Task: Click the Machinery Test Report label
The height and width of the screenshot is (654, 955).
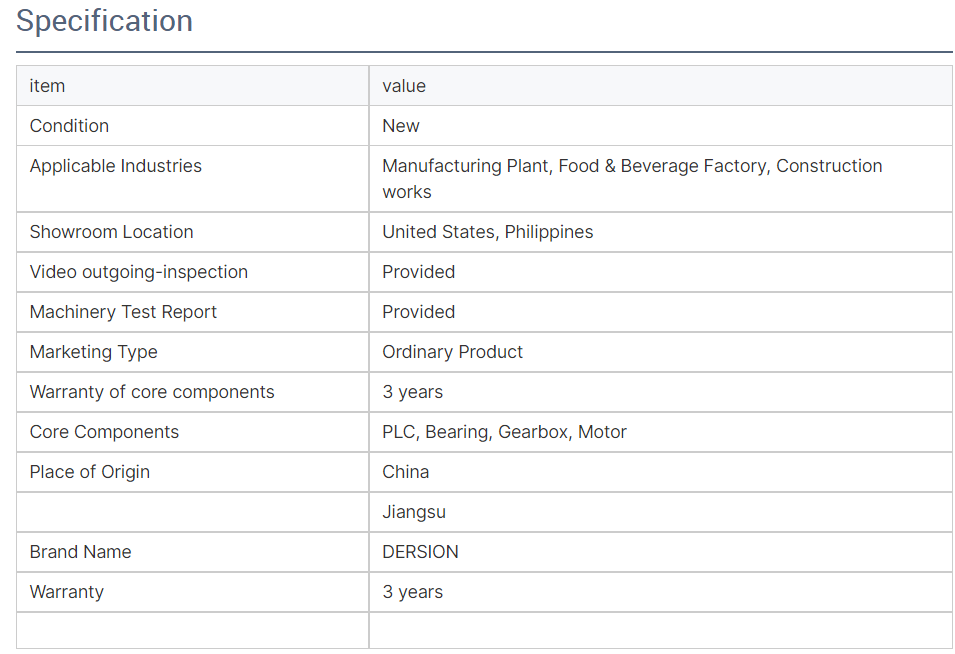Action: point(123,312)
